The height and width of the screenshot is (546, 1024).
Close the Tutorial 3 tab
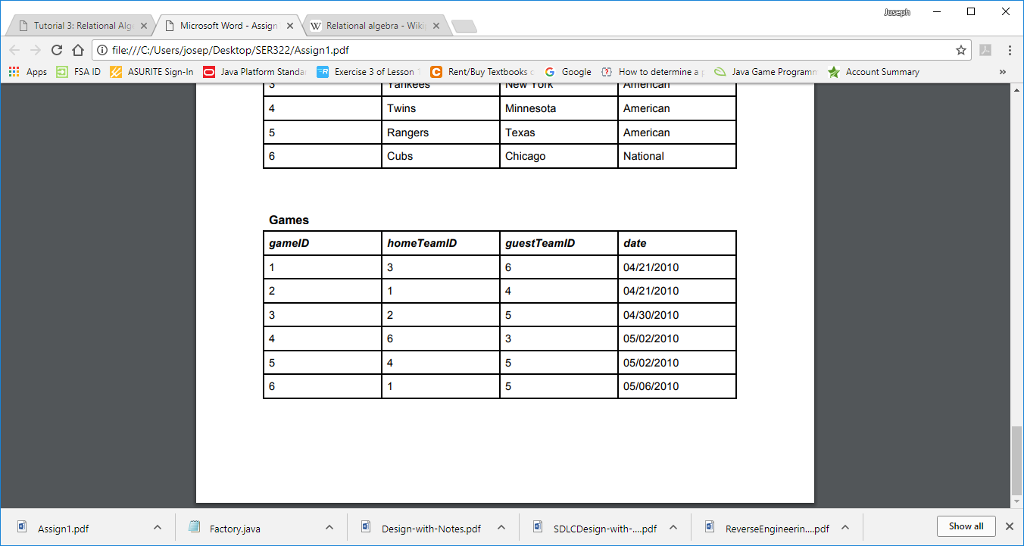click(x=144, y=26)
